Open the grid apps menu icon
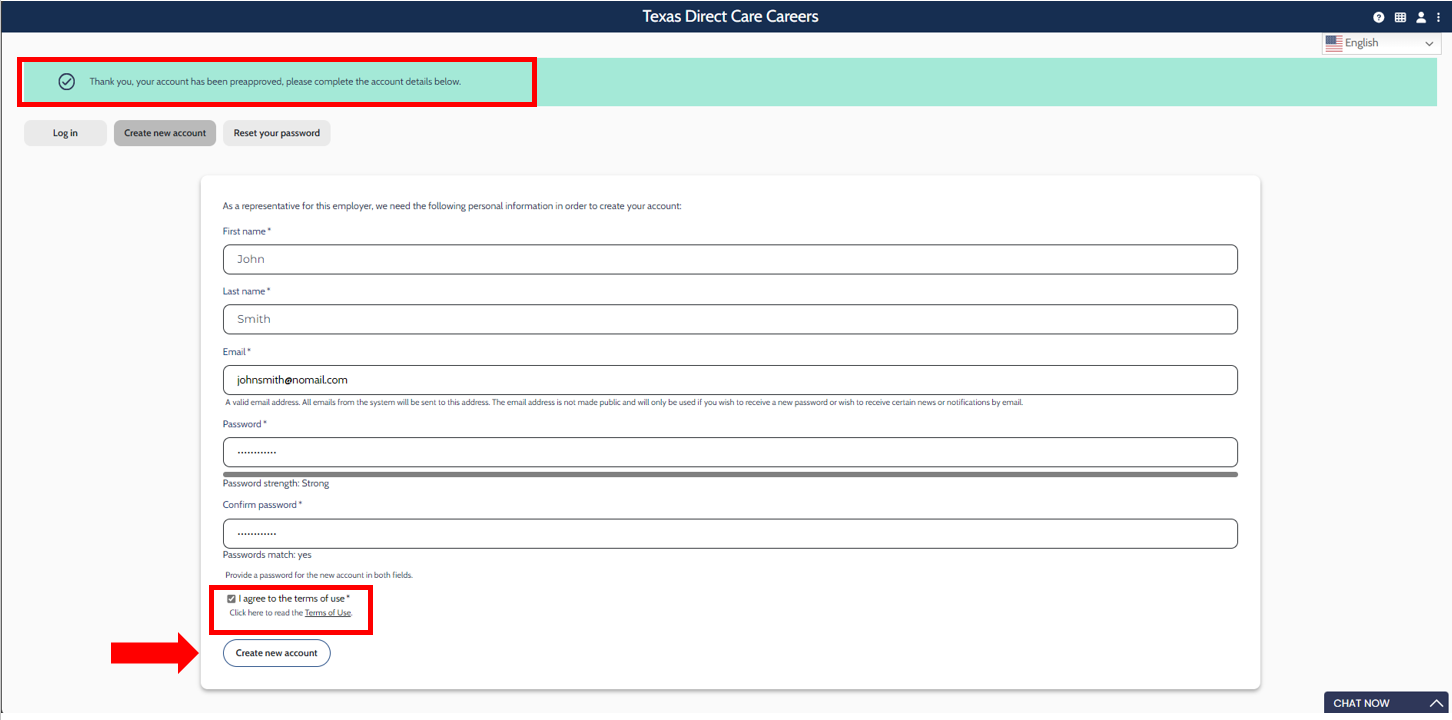Viewport: 1452px width, 720px height. coord(1400,17)
